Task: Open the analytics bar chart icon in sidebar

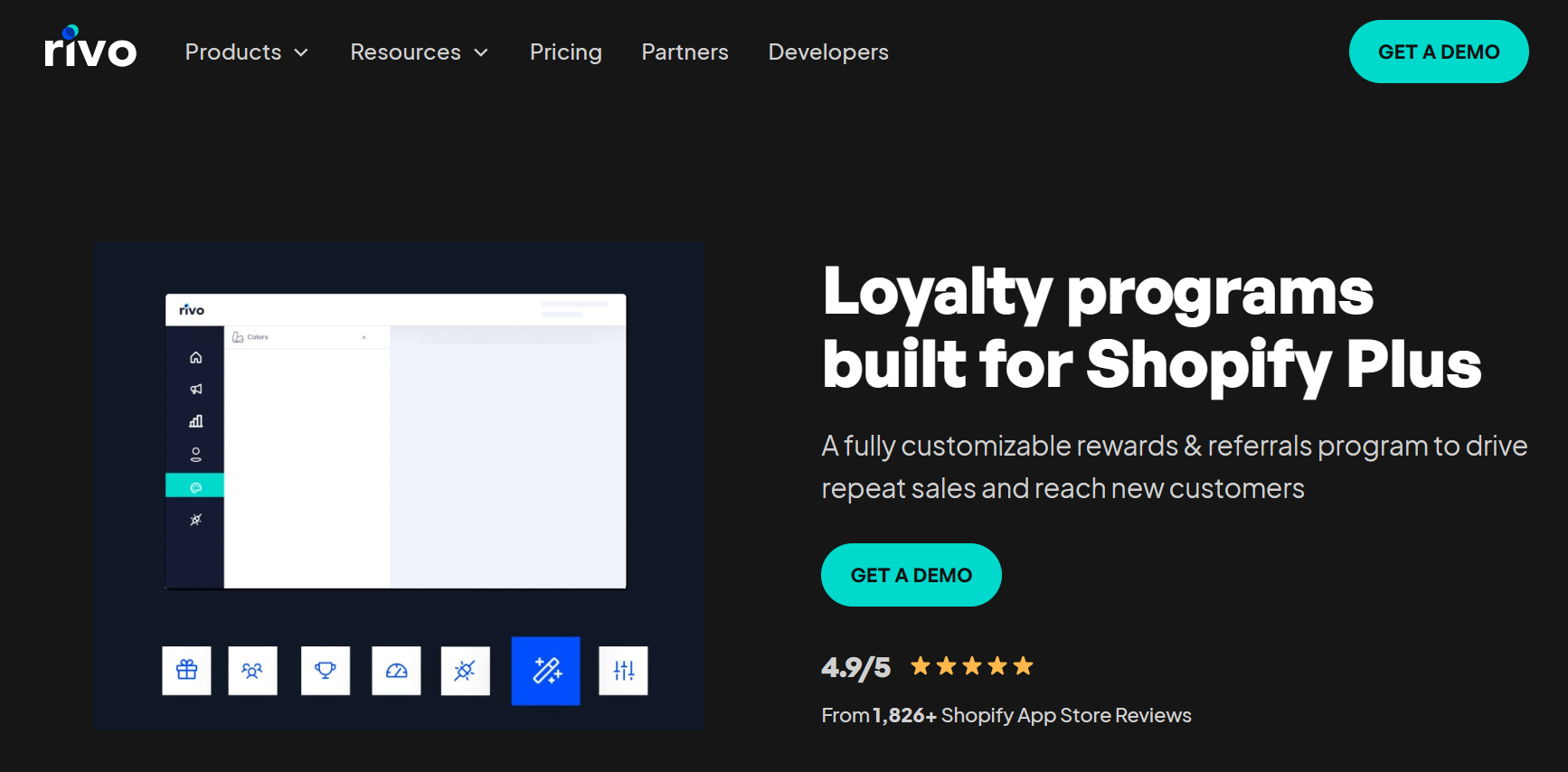Action: coord(195,420)
